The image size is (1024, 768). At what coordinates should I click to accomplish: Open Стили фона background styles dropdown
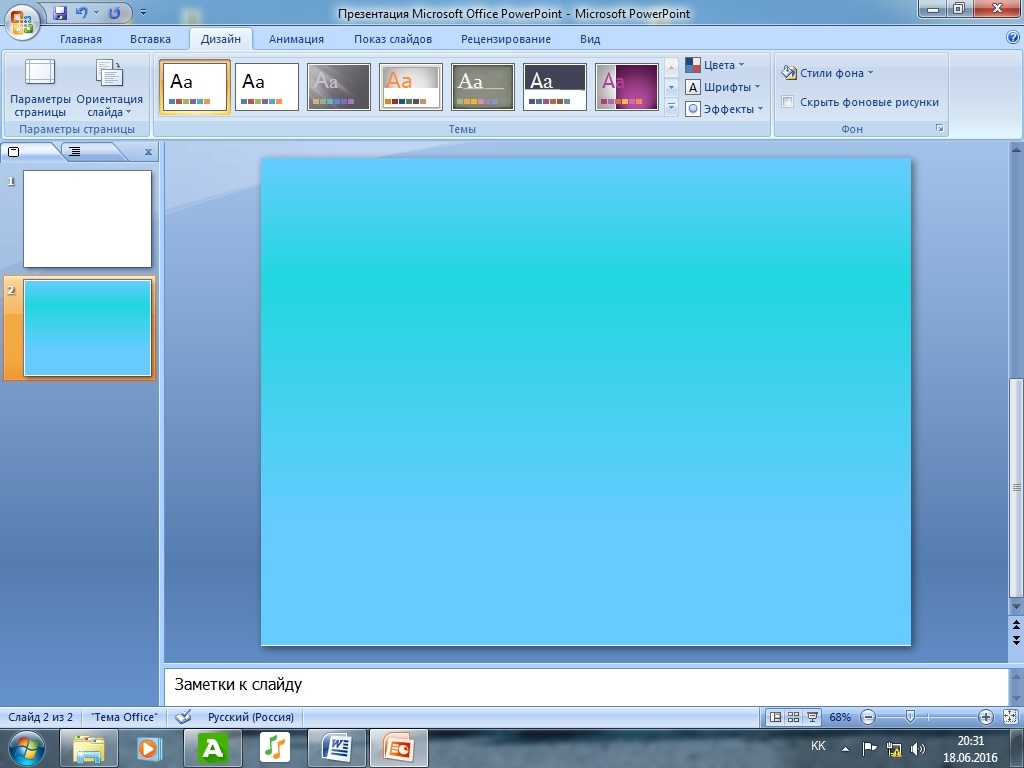pyautogui.click(x=827, y=72)
